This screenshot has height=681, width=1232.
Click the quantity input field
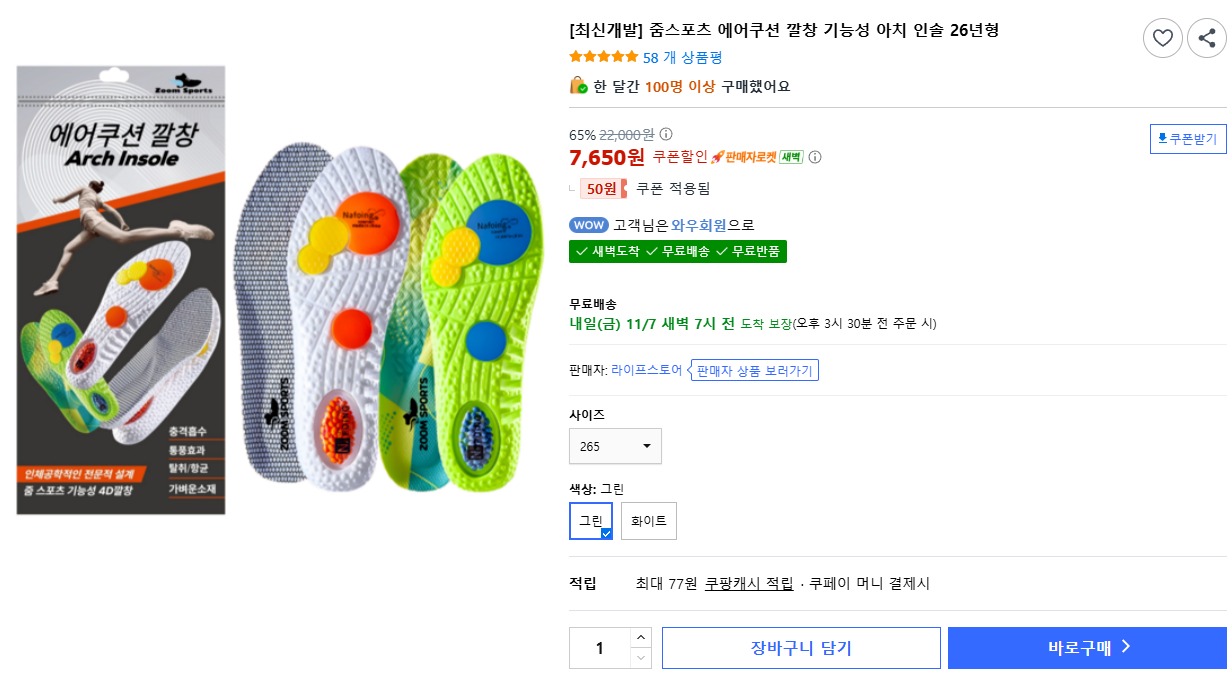(x=600, y=648)
